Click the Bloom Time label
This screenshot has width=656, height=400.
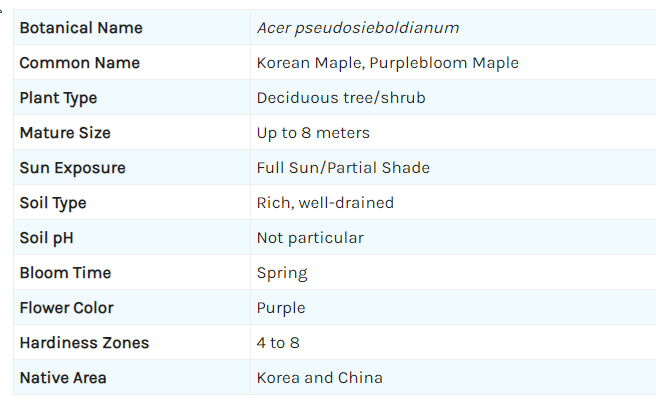point(65,273)
